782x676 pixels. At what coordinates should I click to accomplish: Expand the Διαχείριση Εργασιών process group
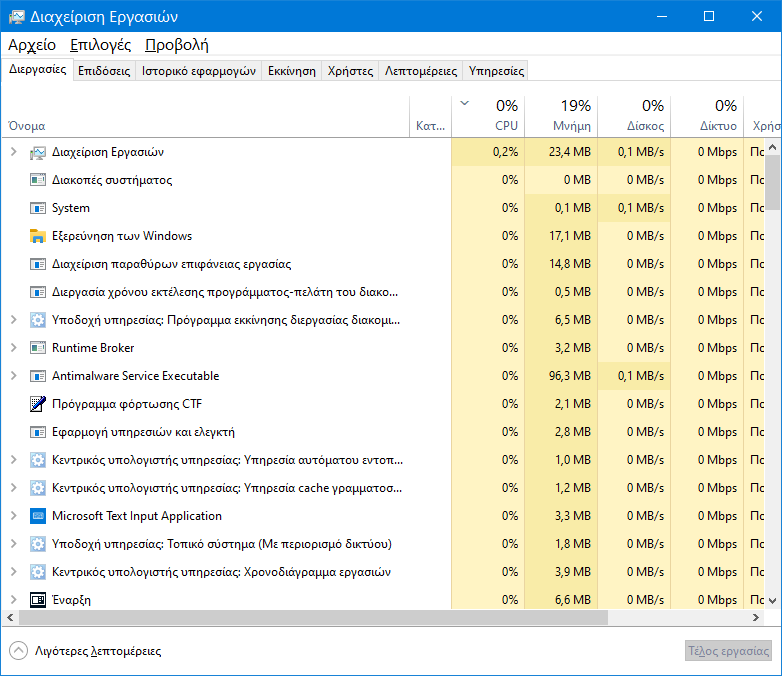point(13,152)
